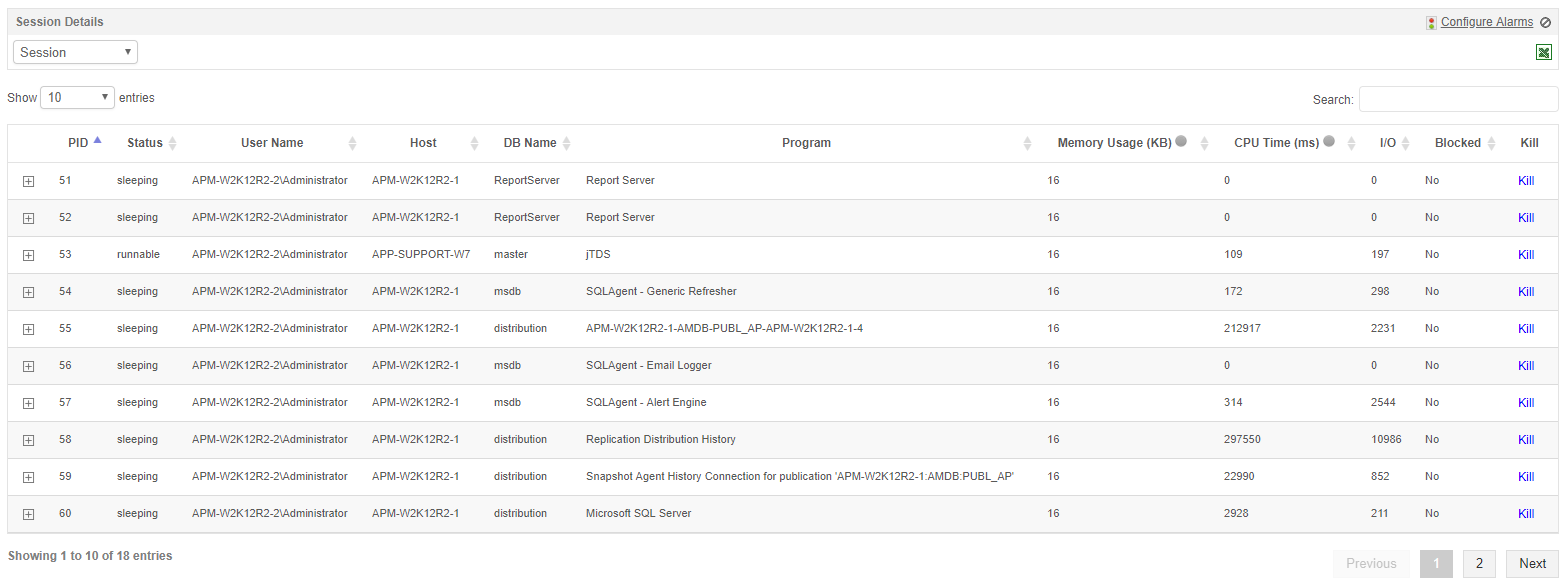Sort table by PID column arrow
The height and width of the screenshot is (586, 1568).
(97, 142)
